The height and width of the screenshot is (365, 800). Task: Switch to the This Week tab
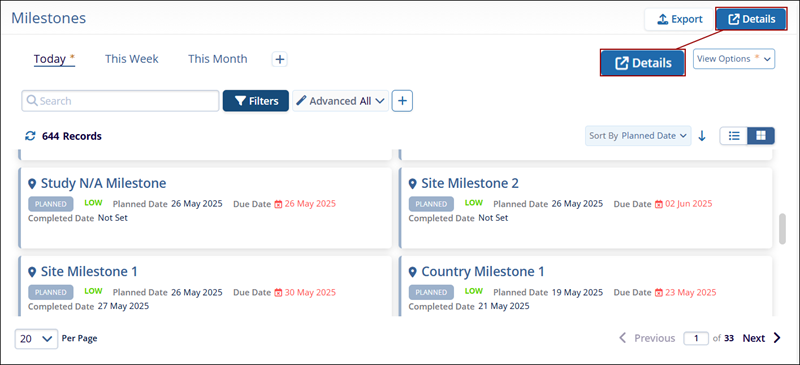(132, 59)
